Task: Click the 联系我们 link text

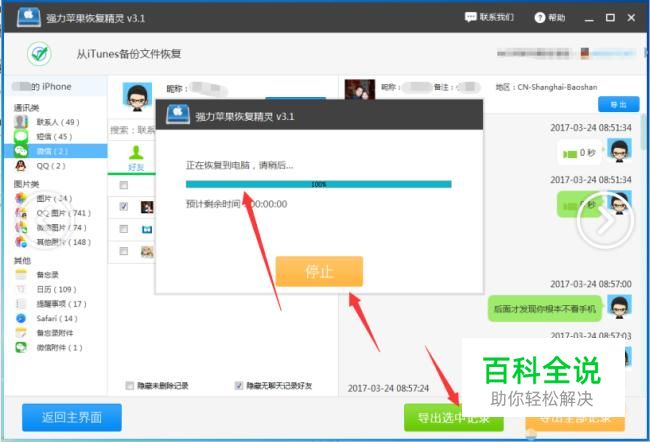Action: coord(497,17)
